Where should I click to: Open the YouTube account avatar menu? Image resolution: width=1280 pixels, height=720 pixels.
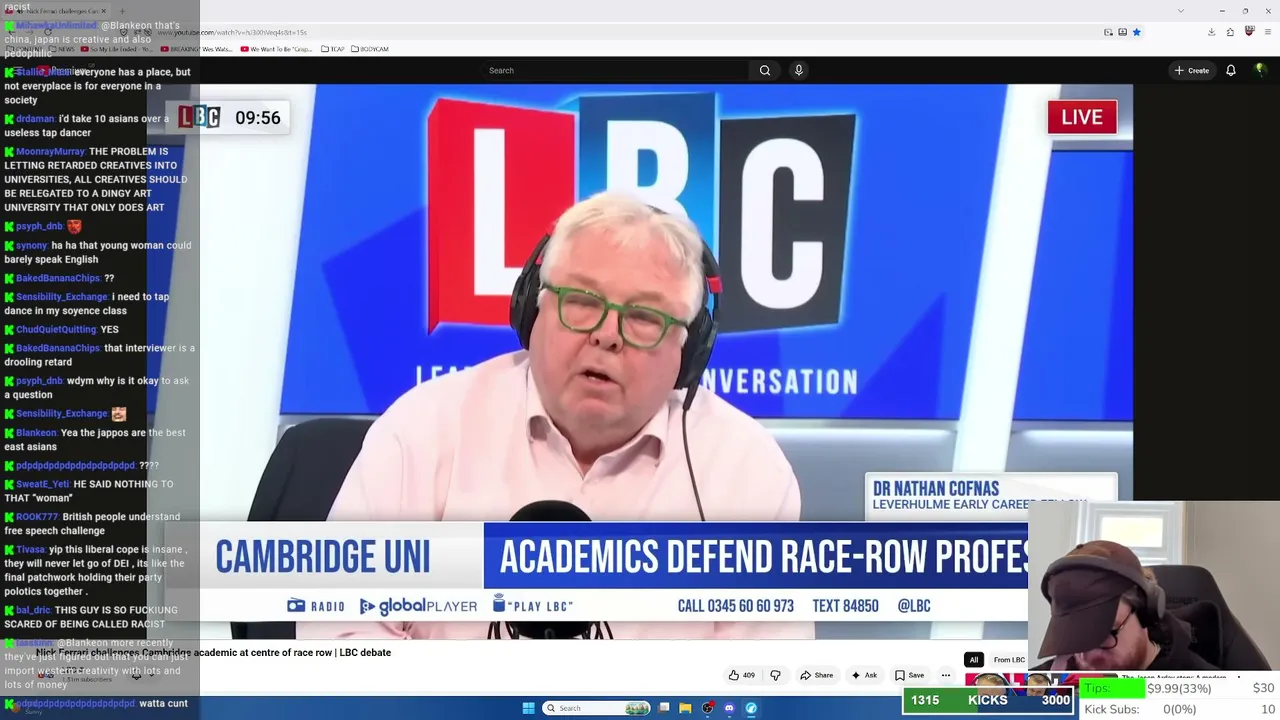point(1260,70)
